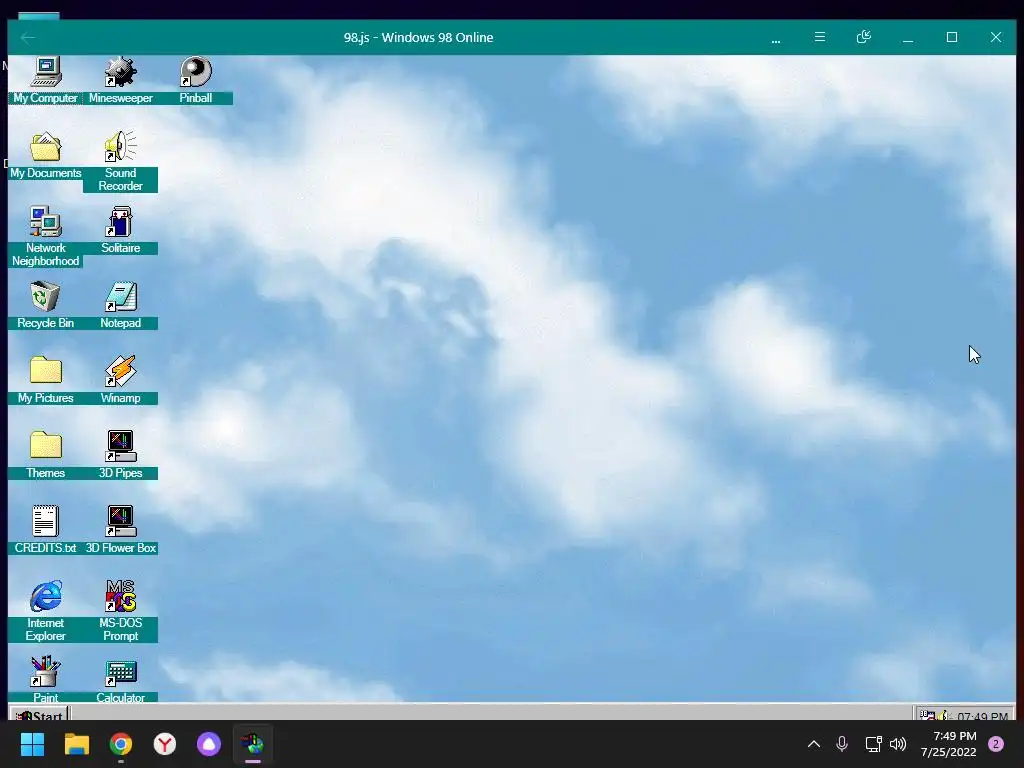Open the volume speaker tray icon
The width and height of the screenshot is (1024, 768).
click(898, 744)
